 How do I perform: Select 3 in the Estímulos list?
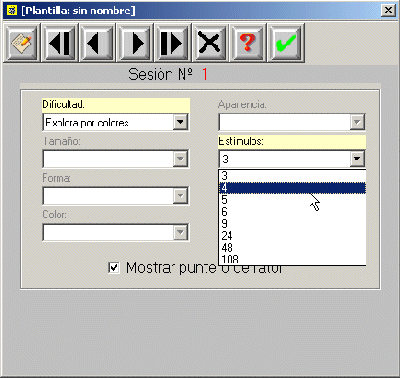[x=292, y=176]
